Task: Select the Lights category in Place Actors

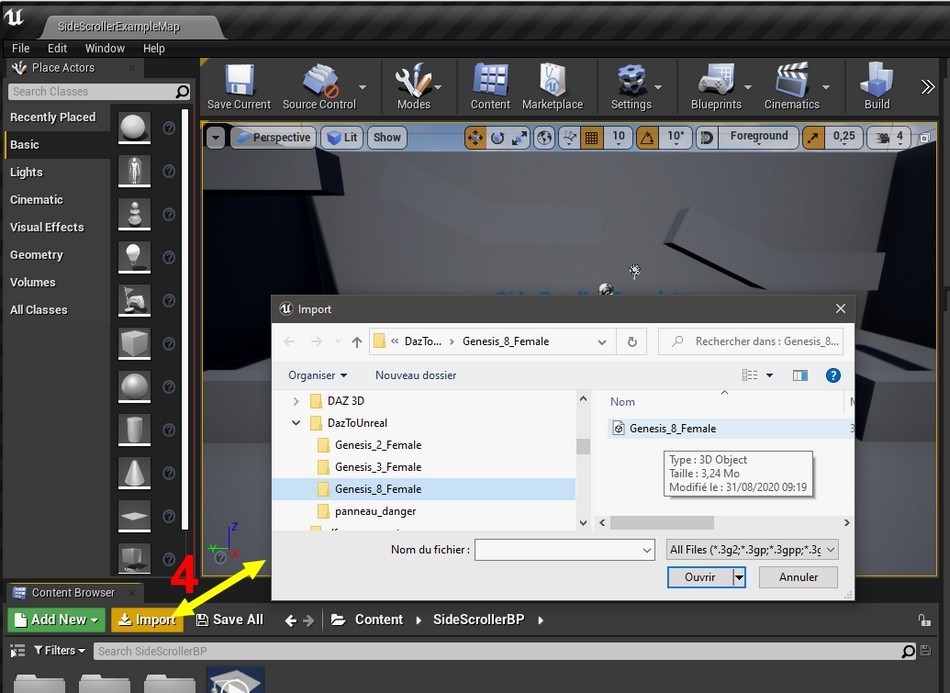Action: click(x=57, y=172)
